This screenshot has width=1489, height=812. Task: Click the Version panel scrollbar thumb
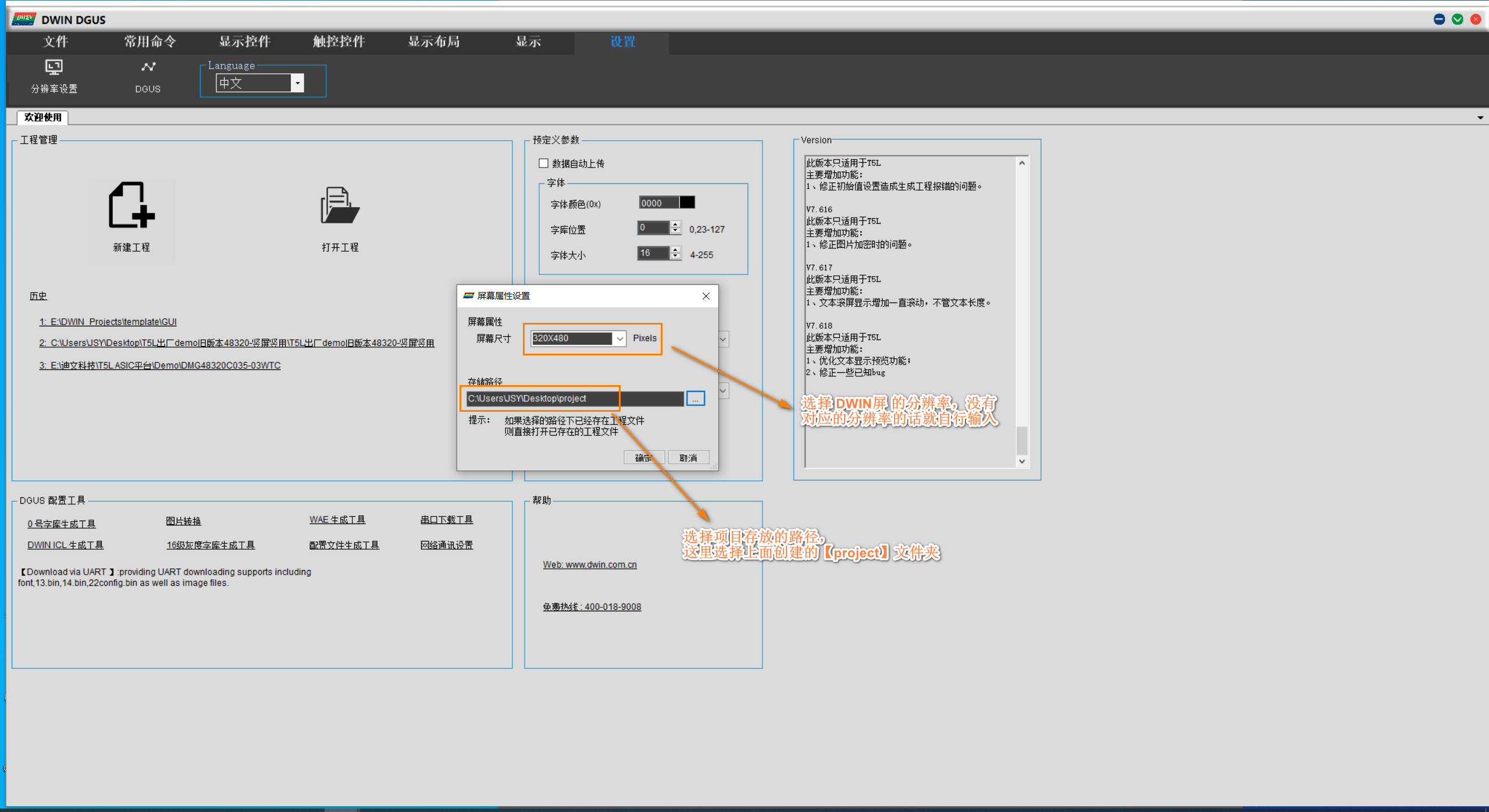point(1022,441)
